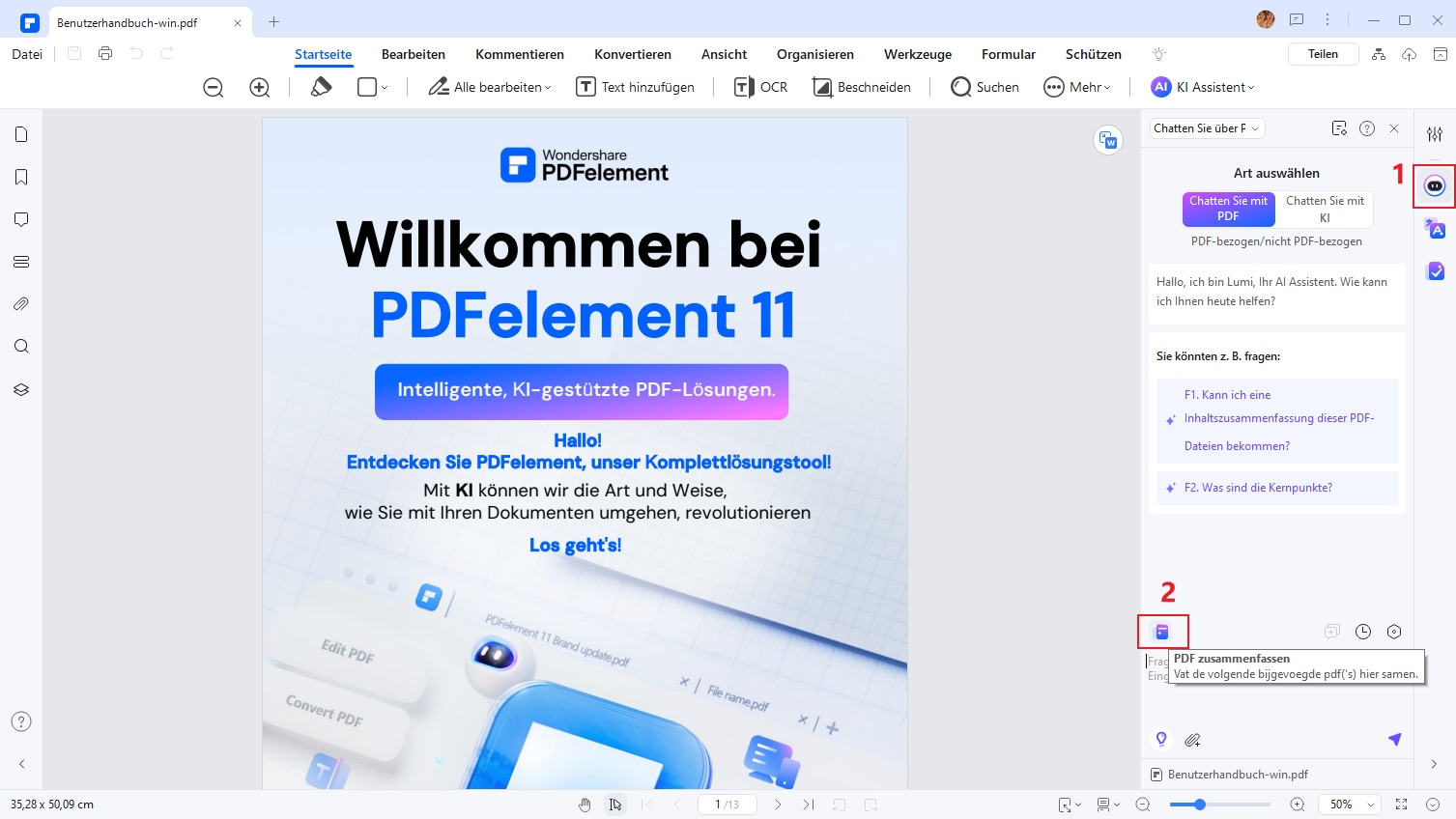Image resolution: width=1456 pixels, height=819 pixels.
Task: Open the proofreading check icon in right sidebar
Action: [x=1435, y=271]
